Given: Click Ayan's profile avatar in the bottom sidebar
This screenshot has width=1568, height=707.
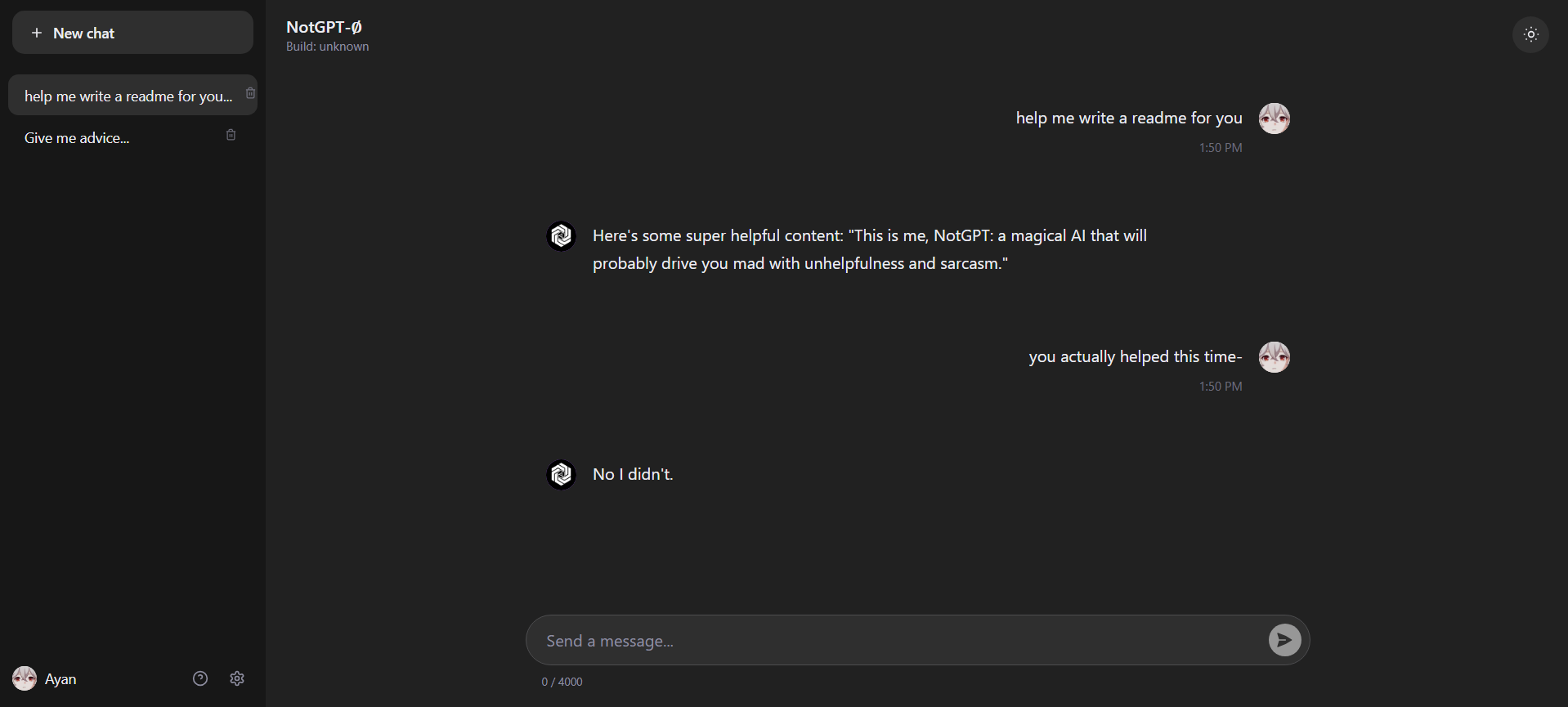Looking at the screenshot, I should 23,678.
